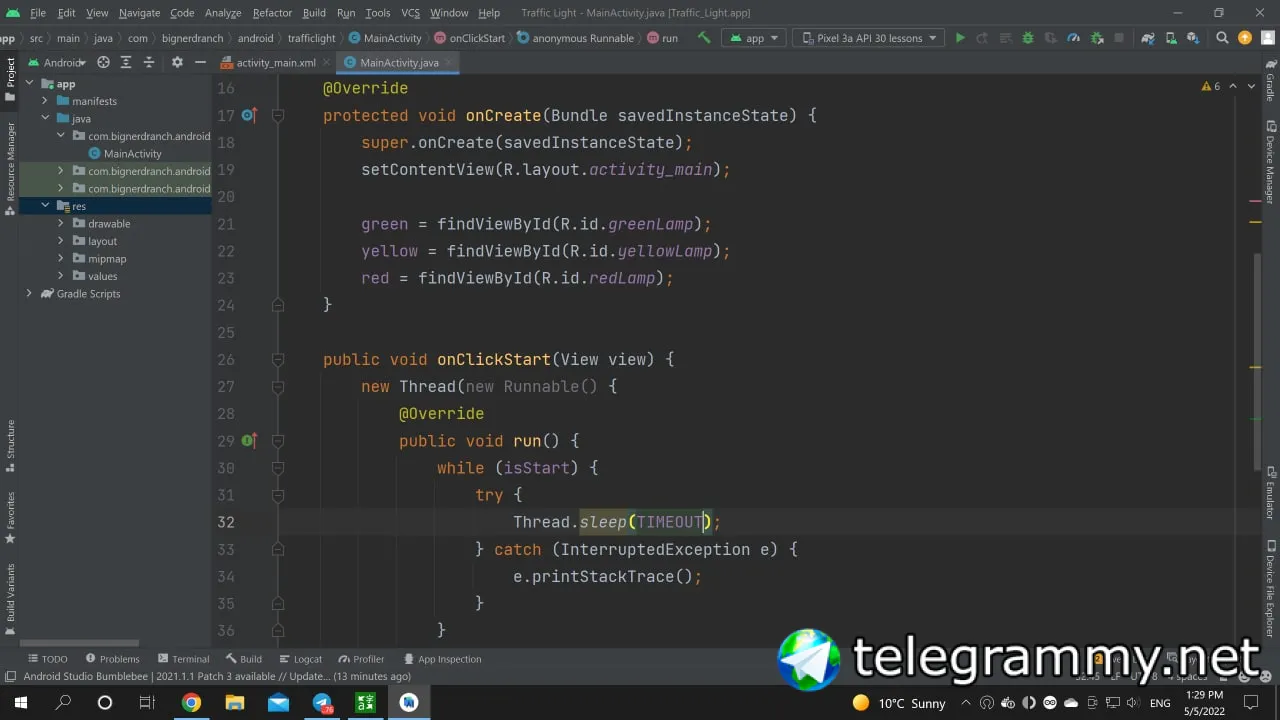The image size is (1280, 720).
Task: Open Google Chrome from the taskbar
Action: (x=191, y=703)
